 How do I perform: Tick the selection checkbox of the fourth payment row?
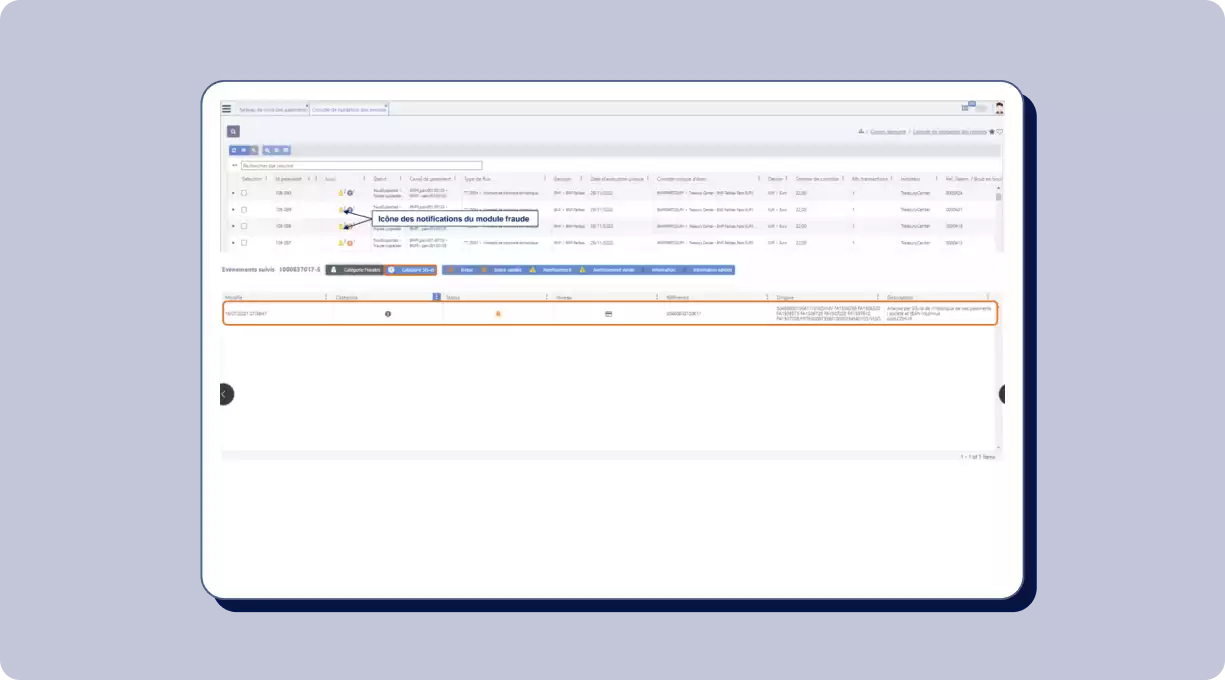pyautogui.click(x=244, y=243)
